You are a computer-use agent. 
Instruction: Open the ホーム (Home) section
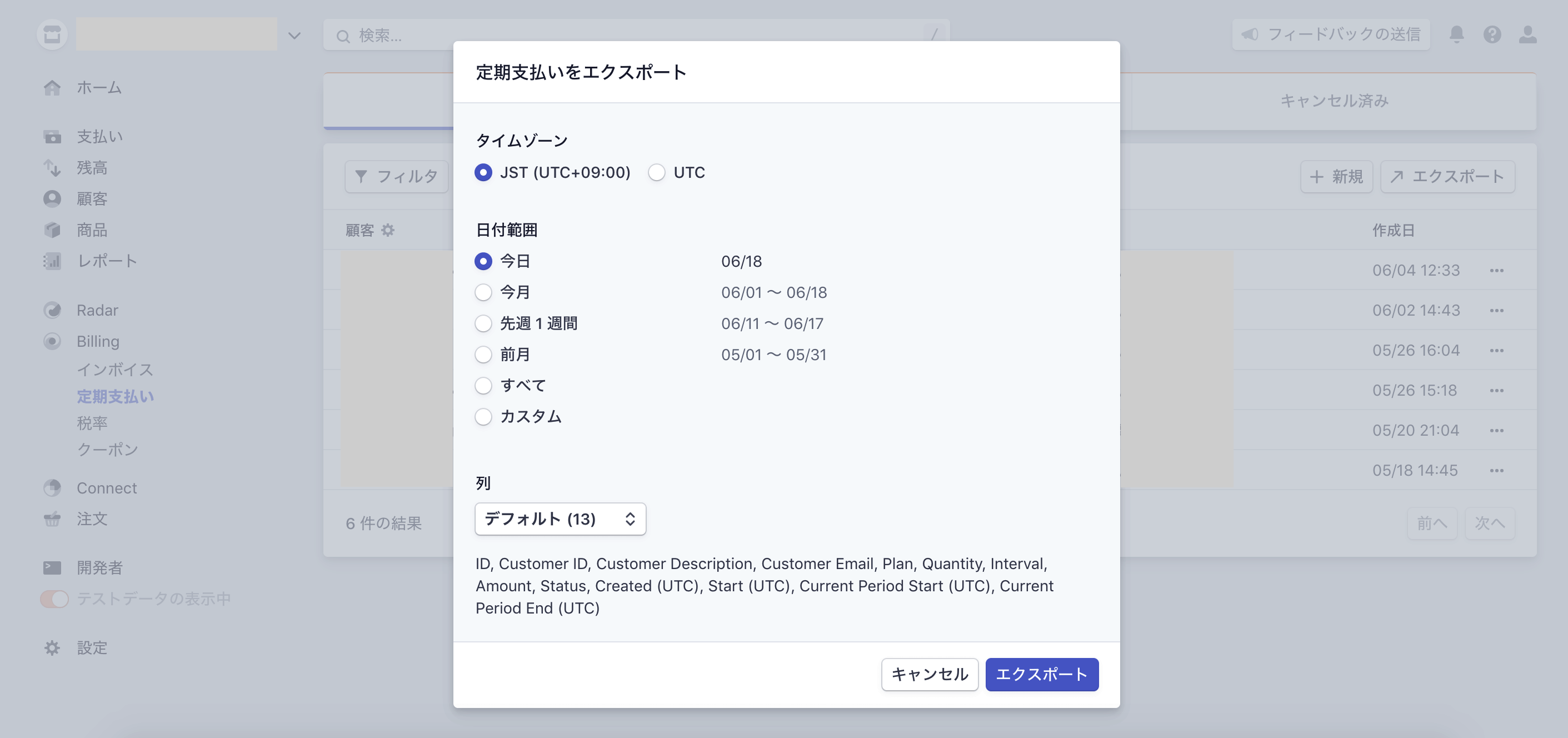(x=52, y=87)
